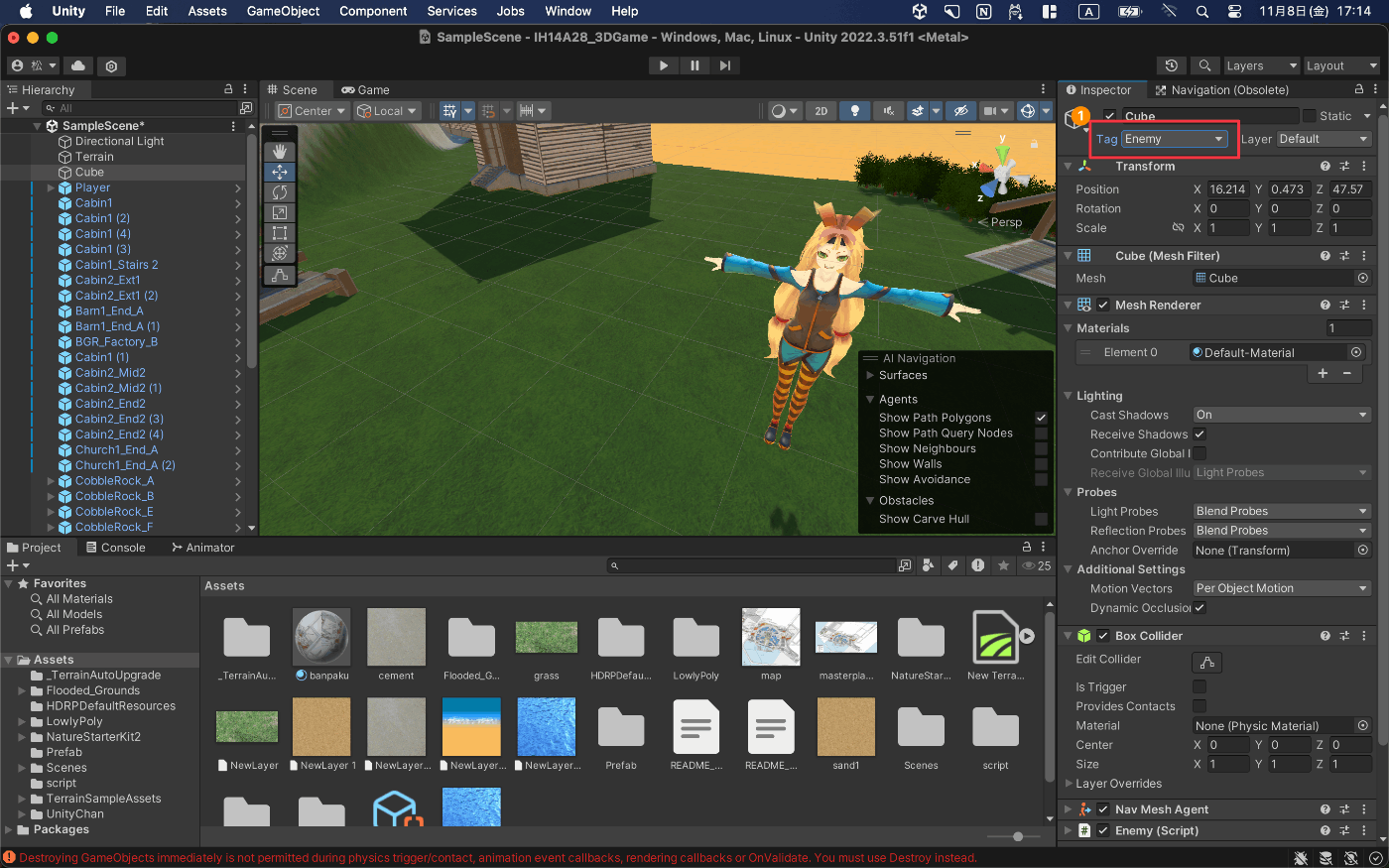
Task: Toggle scene audio mute icon
Action: pyautogui.click(x=889, y=111)
